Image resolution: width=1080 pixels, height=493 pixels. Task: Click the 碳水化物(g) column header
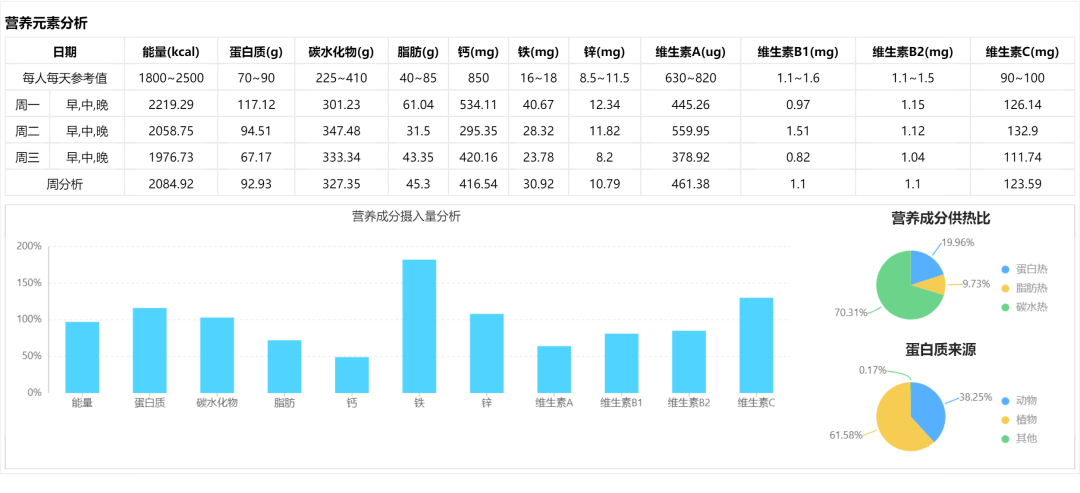(x=341, y=51)
